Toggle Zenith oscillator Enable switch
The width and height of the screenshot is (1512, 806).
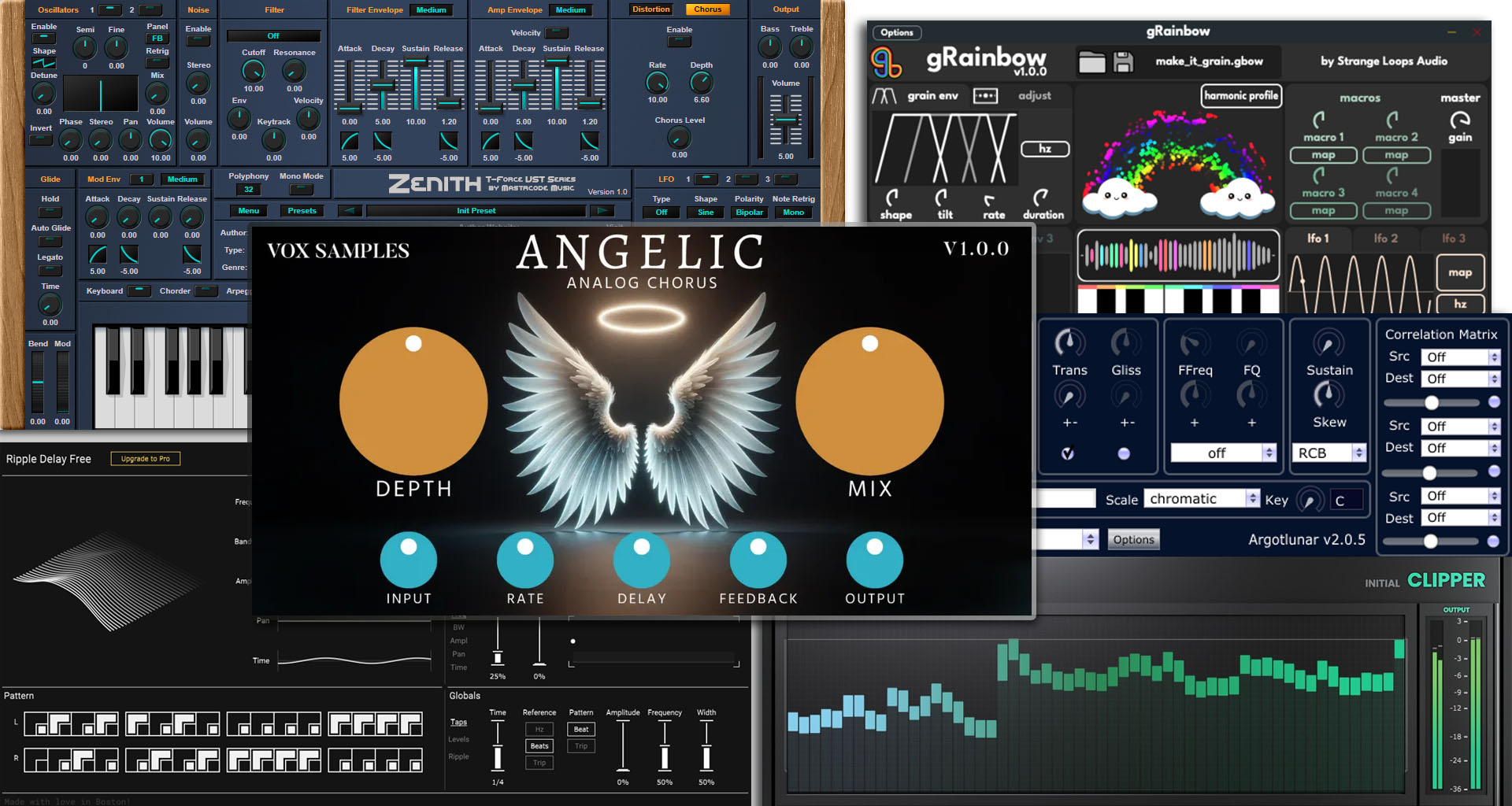coord(43,38)
